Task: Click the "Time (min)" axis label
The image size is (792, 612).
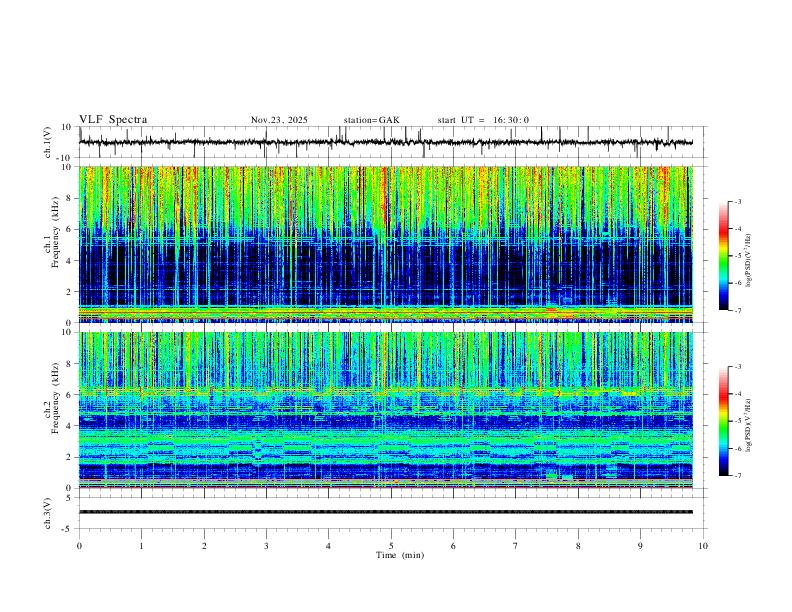Action: tap(400, 555)
